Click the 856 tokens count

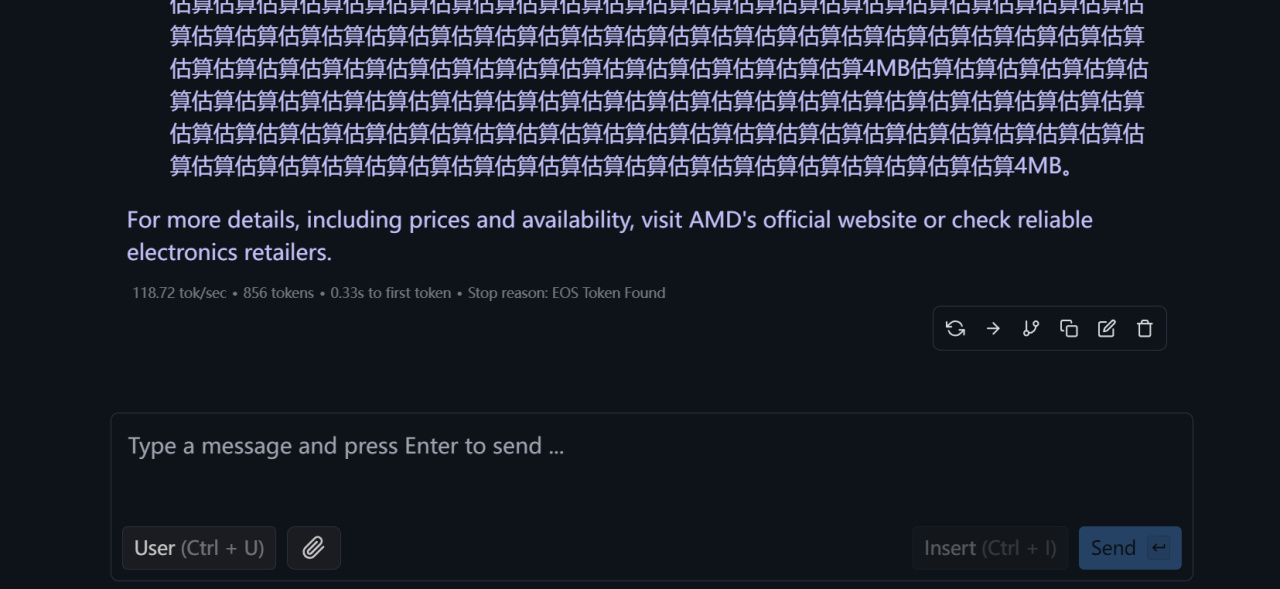(278, 293)
